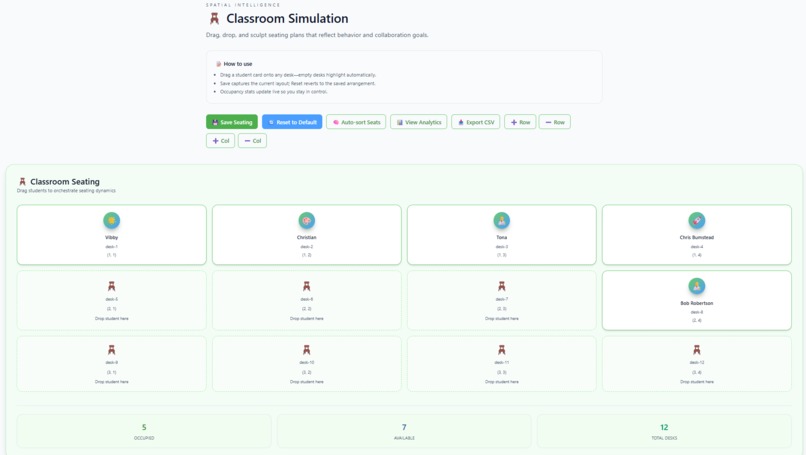Select the Tona student name

point(502,238)
